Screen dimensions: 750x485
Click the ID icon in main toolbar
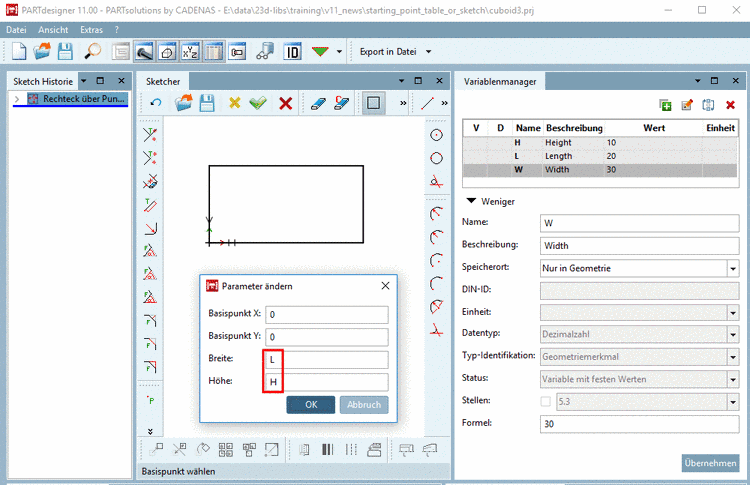click(x=292, y=52)
